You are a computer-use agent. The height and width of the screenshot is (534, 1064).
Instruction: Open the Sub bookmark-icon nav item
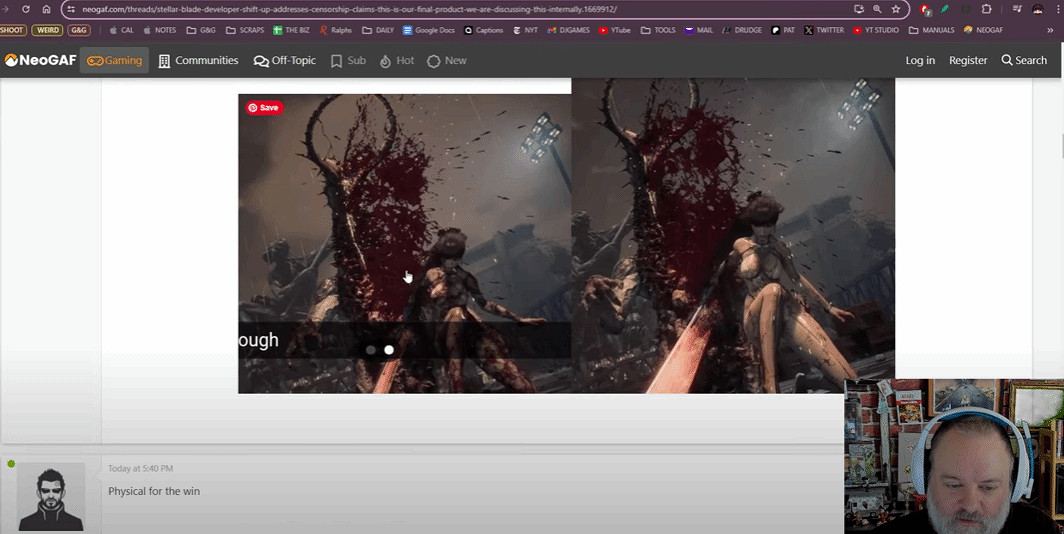[348, 61]
